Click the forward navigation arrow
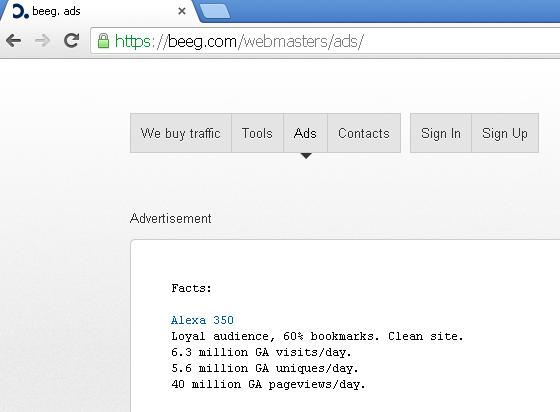560x412 pixels. tap(42, 41)
